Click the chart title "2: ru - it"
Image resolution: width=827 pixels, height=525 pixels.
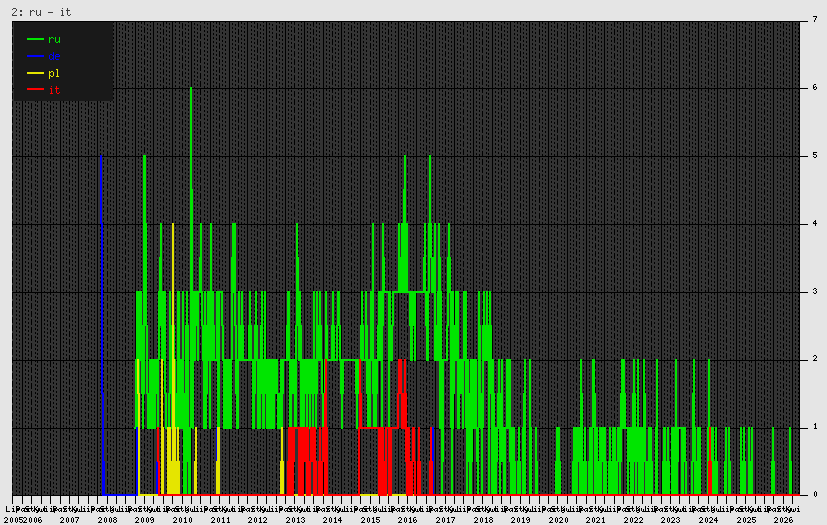coord(41,12)
